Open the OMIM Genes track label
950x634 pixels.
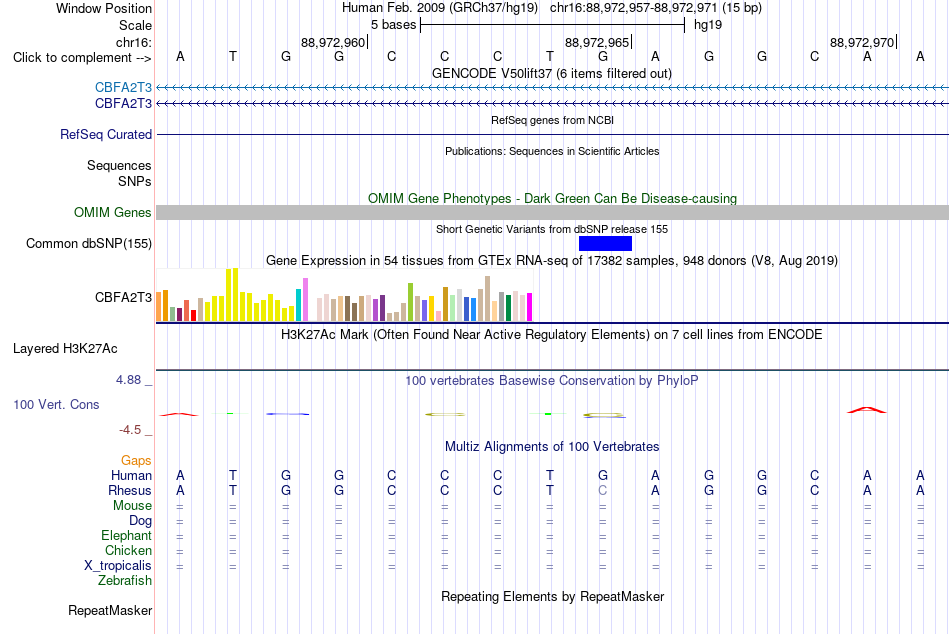[x=112, y=212]
